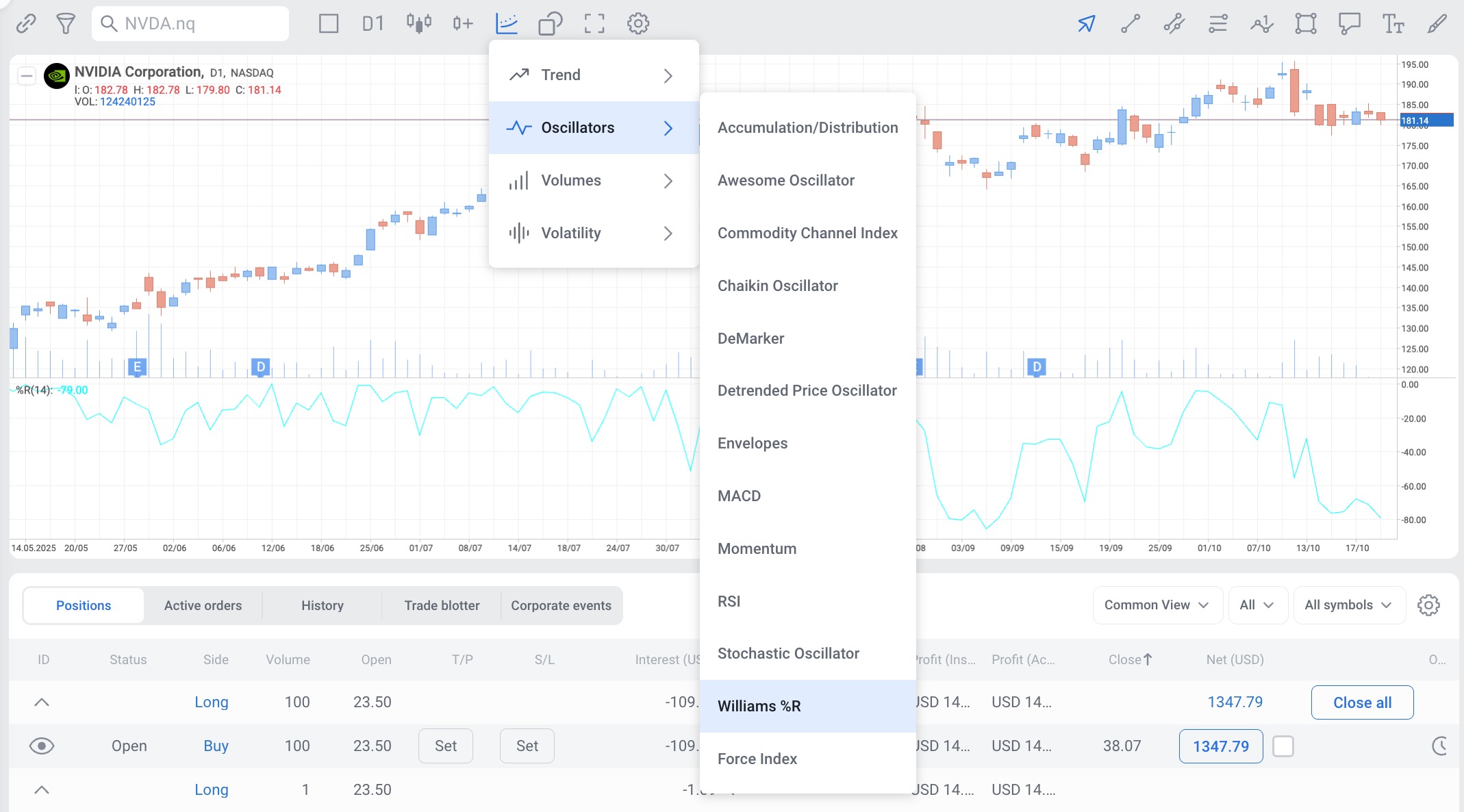Open the All symbols dropdown
This screenshot has height=812, width=1464.
point(1348,605)
